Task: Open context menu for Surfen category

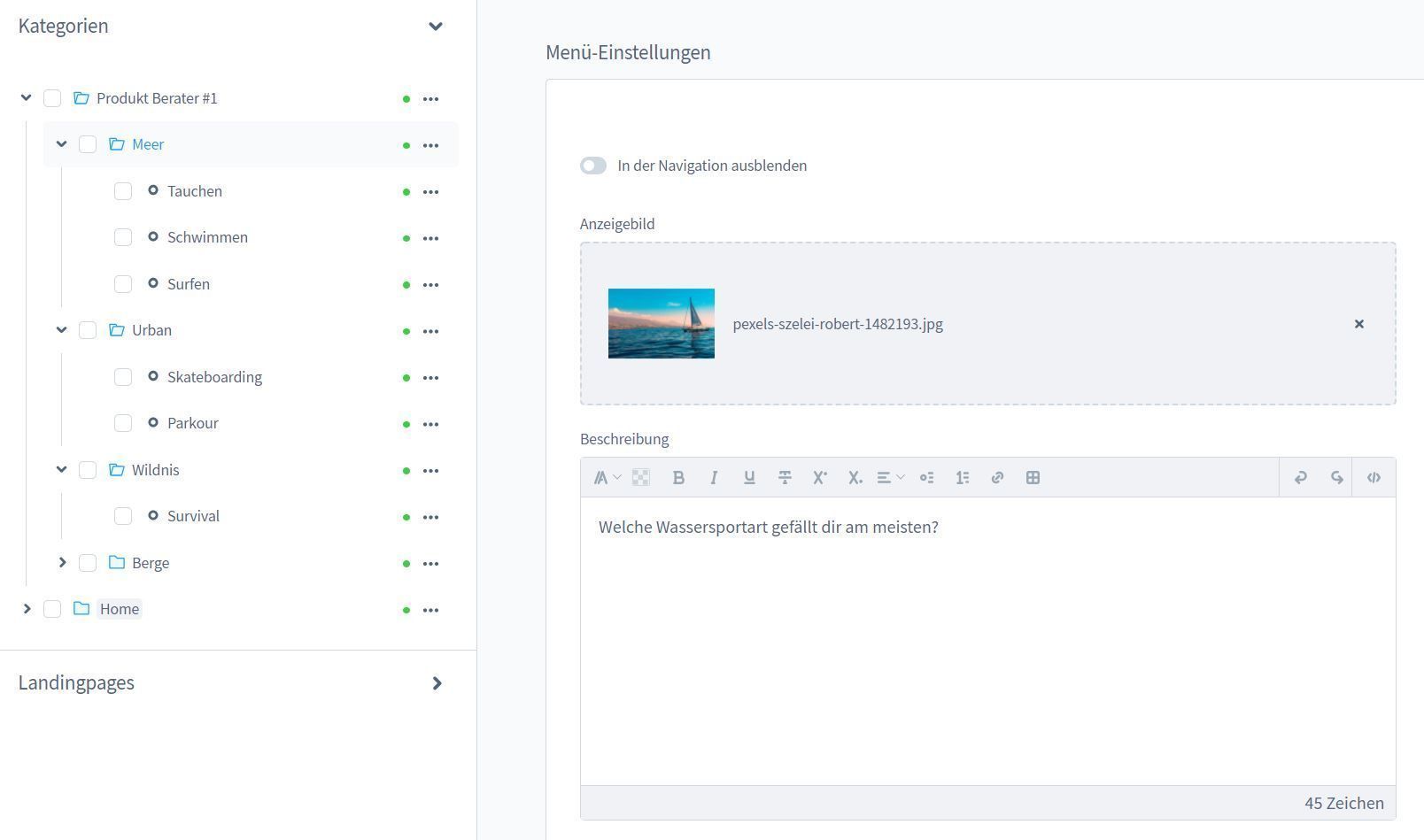Action: [430, 285]
